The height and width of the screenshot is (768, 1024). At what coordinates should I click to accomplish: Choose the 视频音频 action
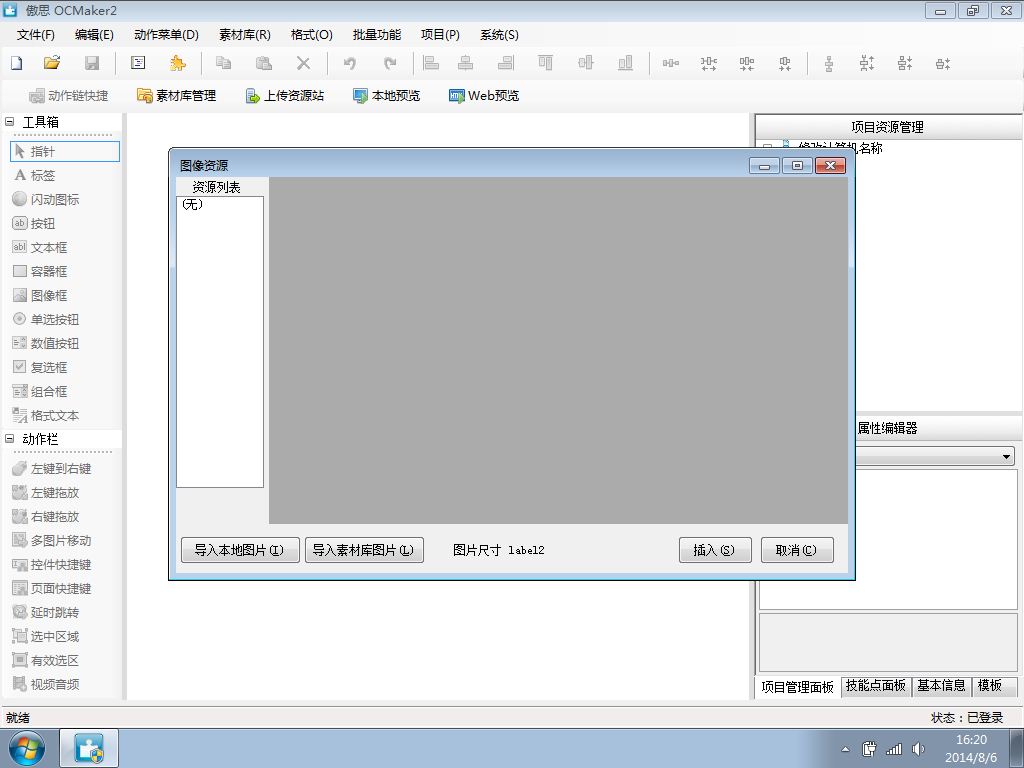46,684
